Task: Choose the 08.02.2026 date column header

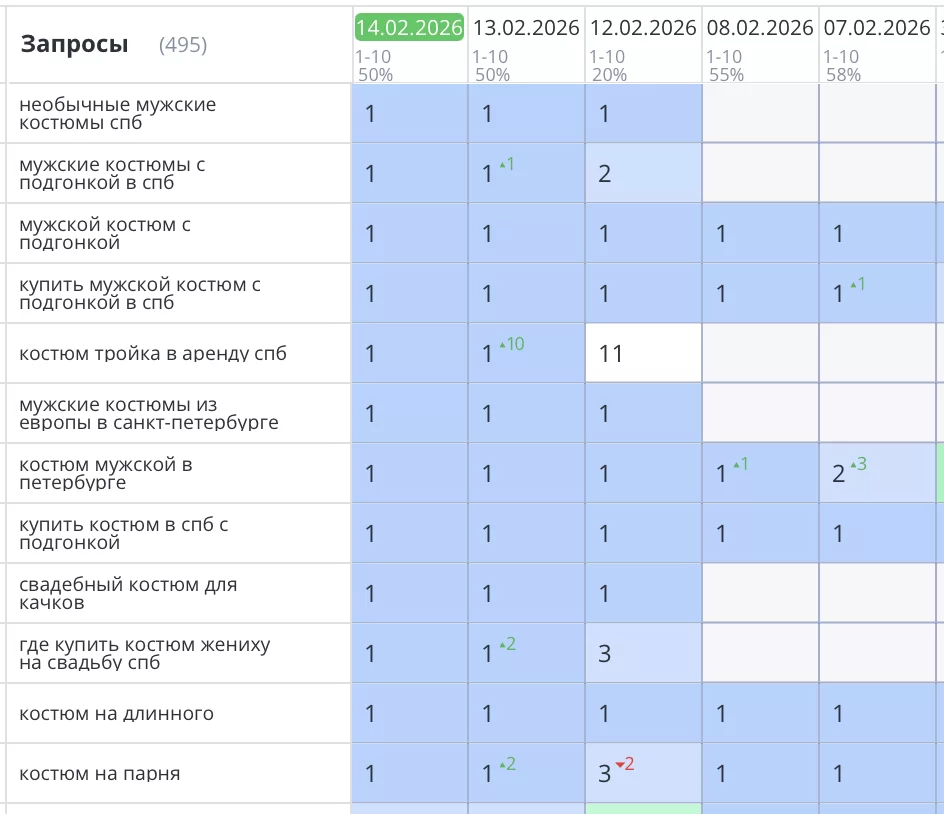Action: point(760,28)
